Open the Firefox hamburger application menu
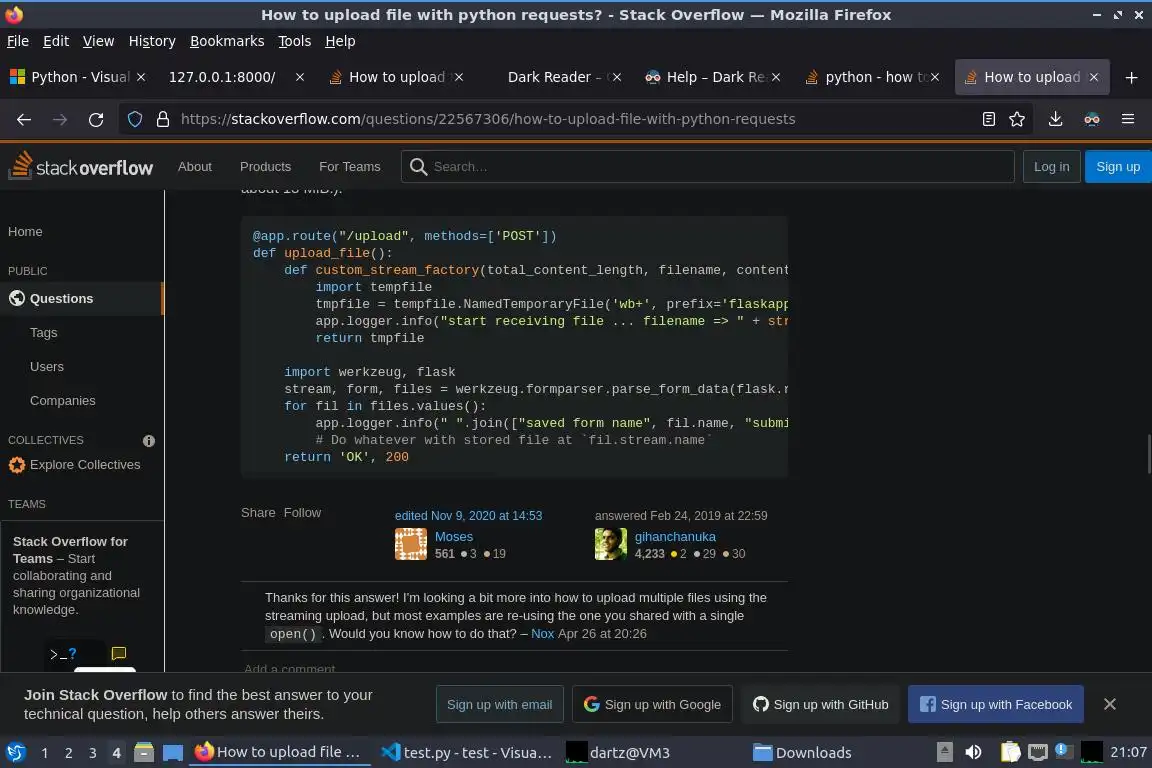This screenshot has width=1152, height=768. click(x=1128, y=119)
